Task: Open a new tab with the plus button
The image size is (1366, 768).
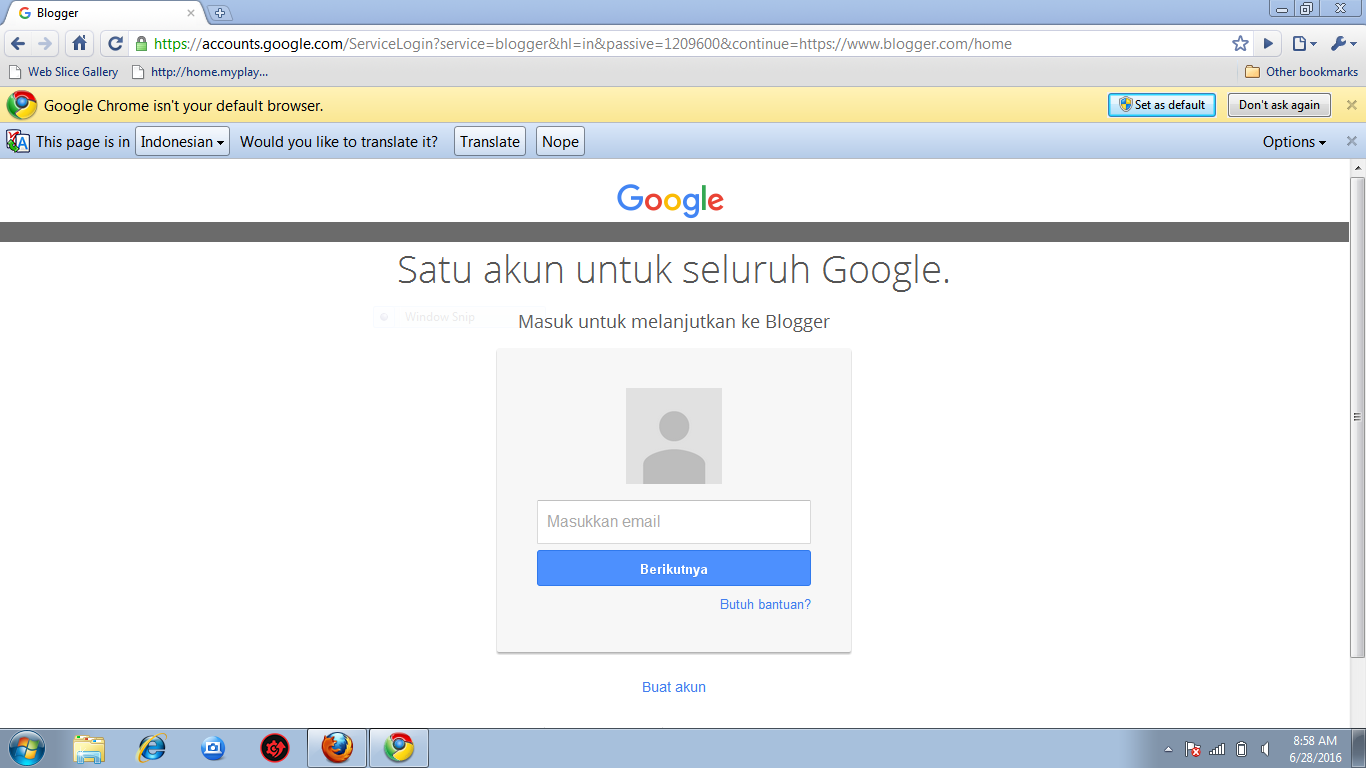Action: pyautogui.click(x=220, y=13)
